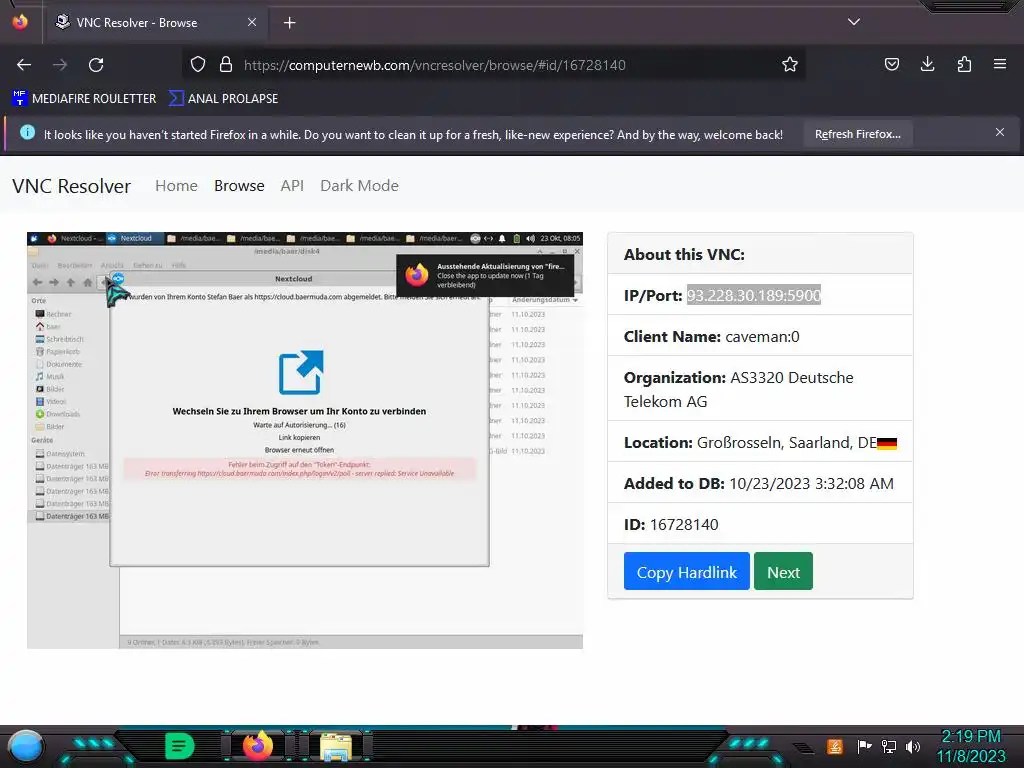Open the volume speaker control
This screenshot has height=768, width=1024.
point(913,746)
